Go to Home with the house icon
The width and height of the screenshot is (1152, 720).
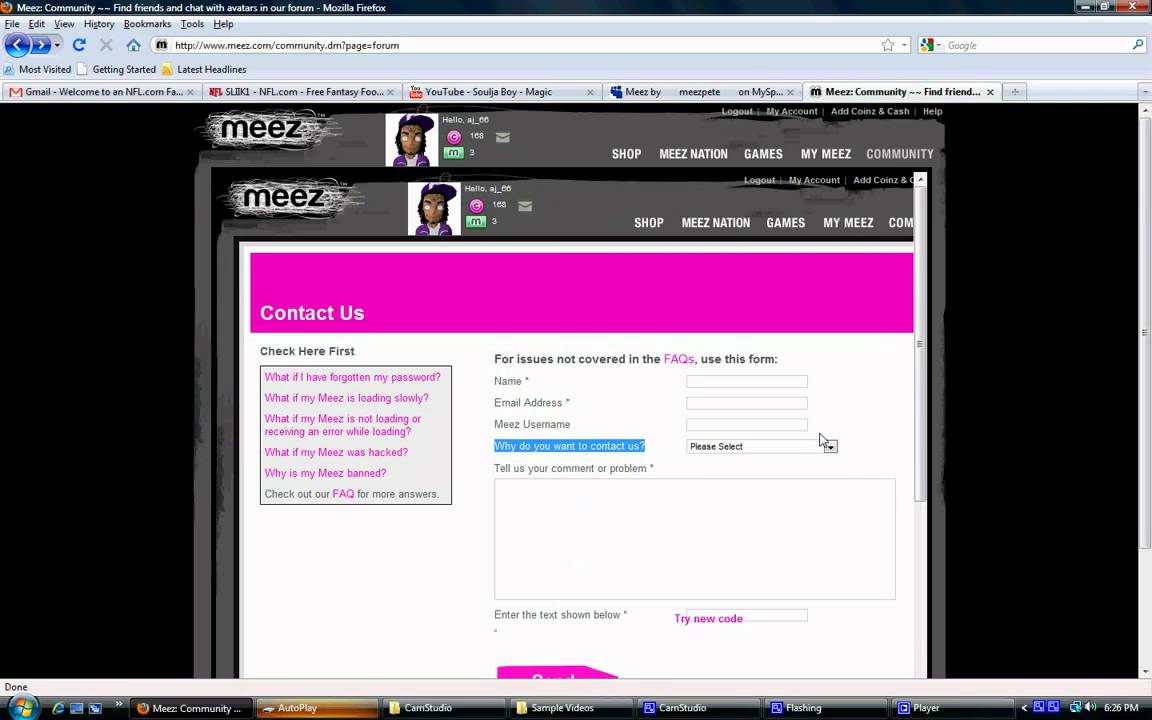[x=133, y=45]
